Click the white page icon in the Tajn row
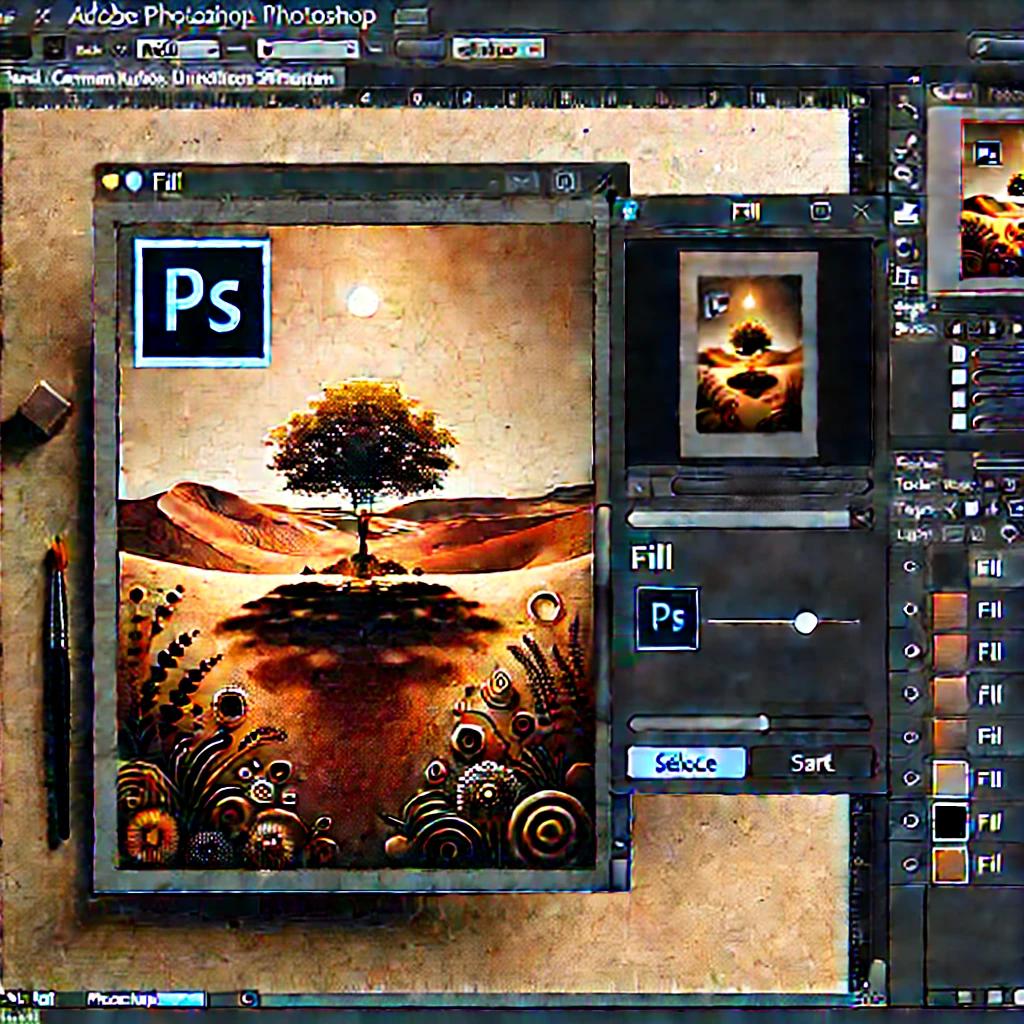 pos(972,508)
